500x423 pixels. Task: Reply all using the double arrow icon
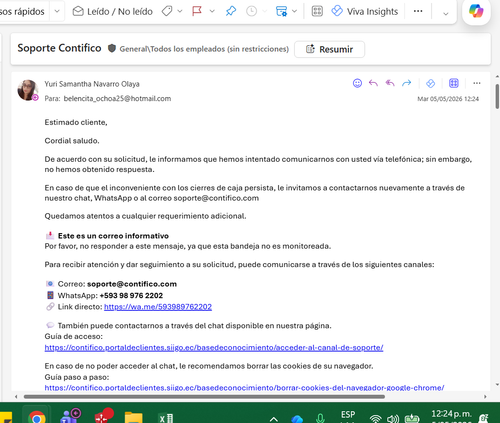[x=390, y=83]
